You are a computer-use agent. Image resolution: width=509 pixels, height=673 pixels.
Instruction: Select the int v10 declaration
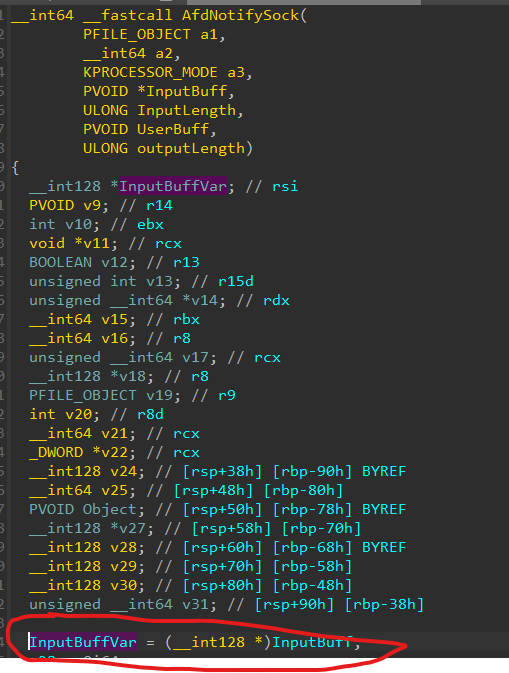pyautogui.click(x=64, y=224)
